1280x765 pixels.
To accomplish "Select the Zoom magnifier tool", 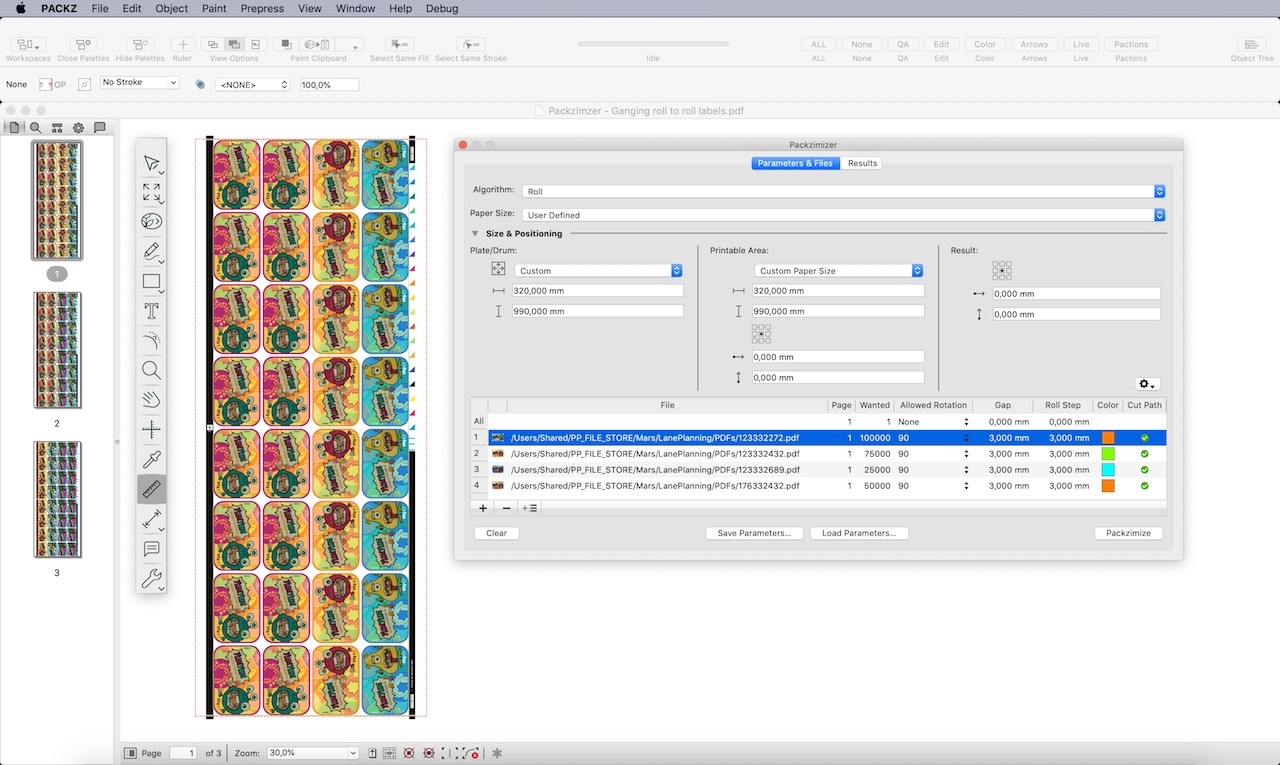I will [x=152, y=370].
